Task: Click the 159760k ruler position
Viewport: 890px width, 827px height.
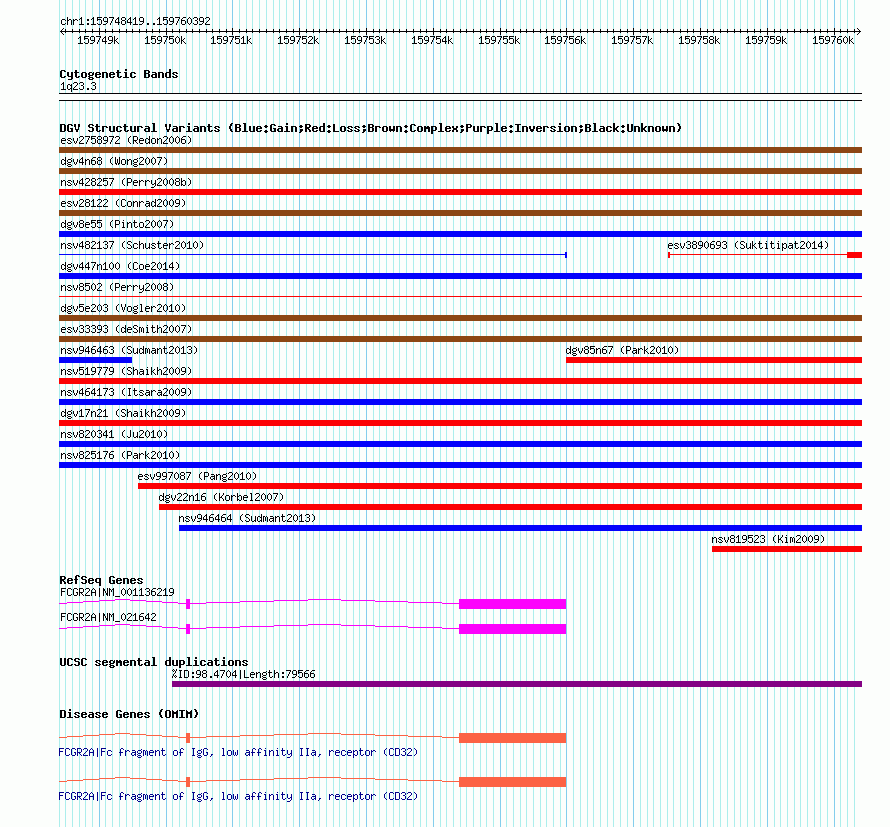Action: pos(833,40)
